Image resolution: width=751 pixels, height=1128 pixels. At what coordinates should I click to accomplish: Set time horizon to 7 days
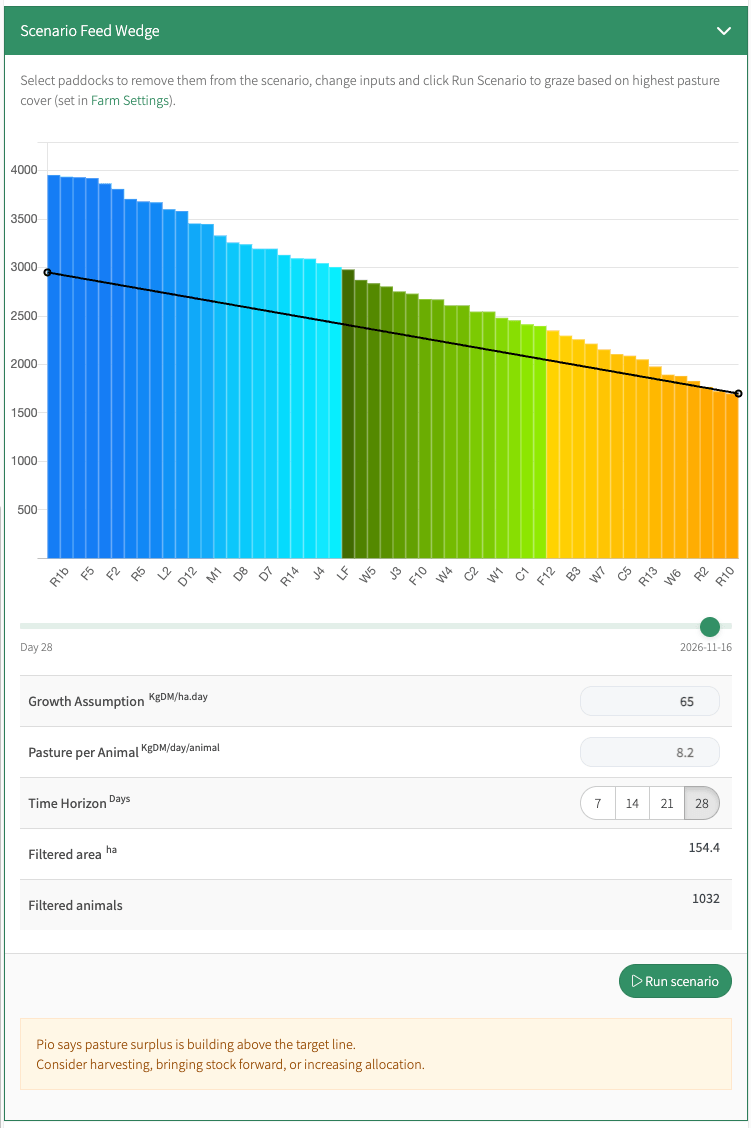tap(598, 804)
